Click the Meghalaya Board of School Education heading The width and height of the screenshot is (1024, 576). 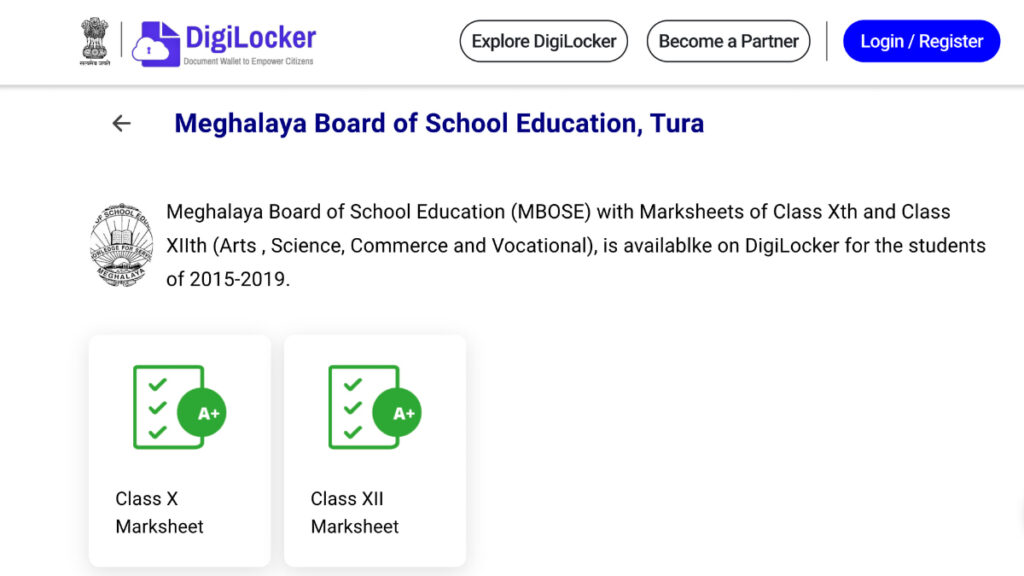click(440, 123)
